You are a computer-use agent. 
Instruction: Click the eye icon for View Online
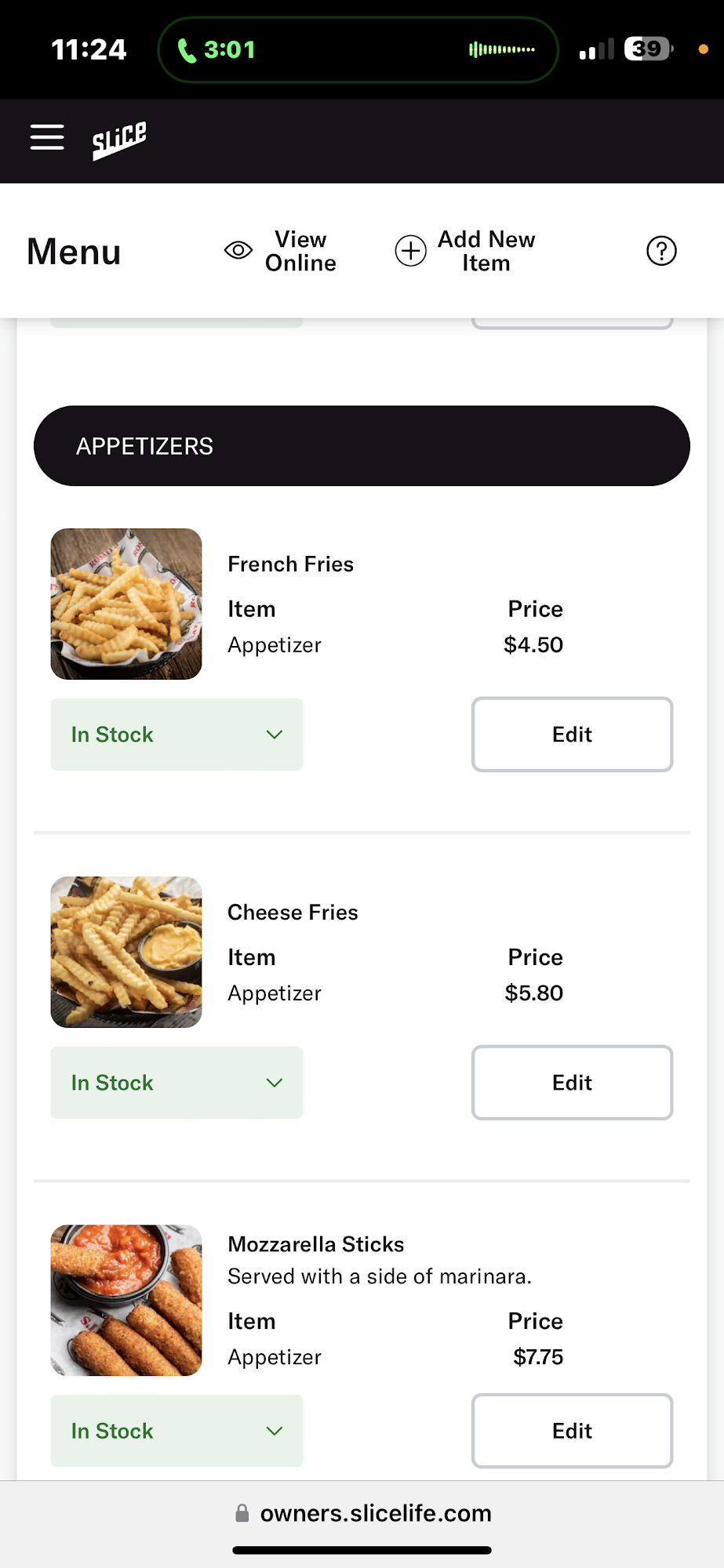238,250
